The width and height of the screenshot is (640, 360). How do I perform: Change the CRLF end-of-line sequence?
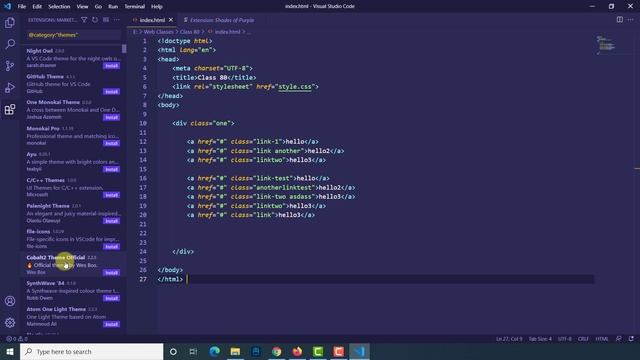point(583,339)
